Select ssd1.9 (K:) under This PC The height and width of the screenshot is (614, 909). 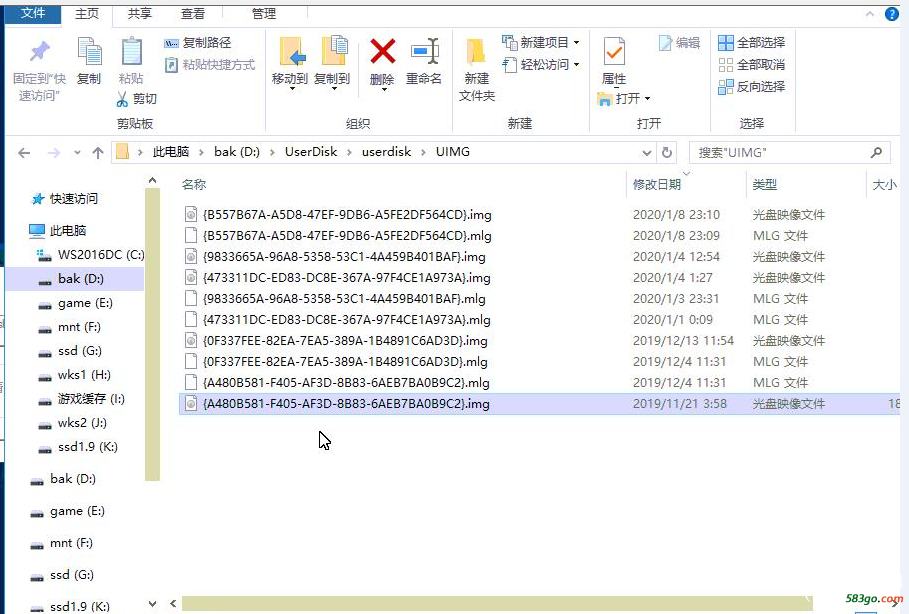[x=78, y=446]
